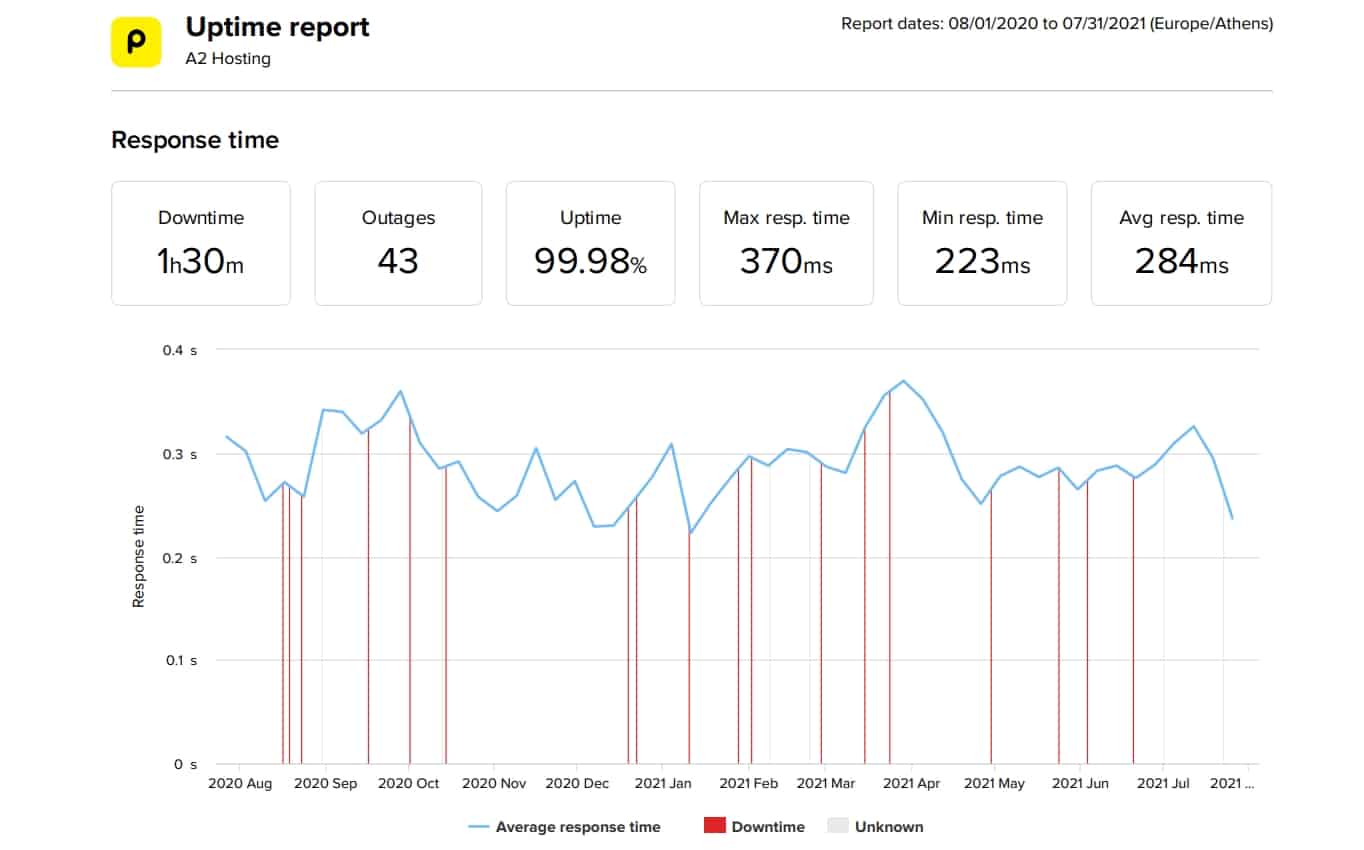Toggle the 'Unknown' legend entry
The image size is (1364, 850).
tap(875, 827)
